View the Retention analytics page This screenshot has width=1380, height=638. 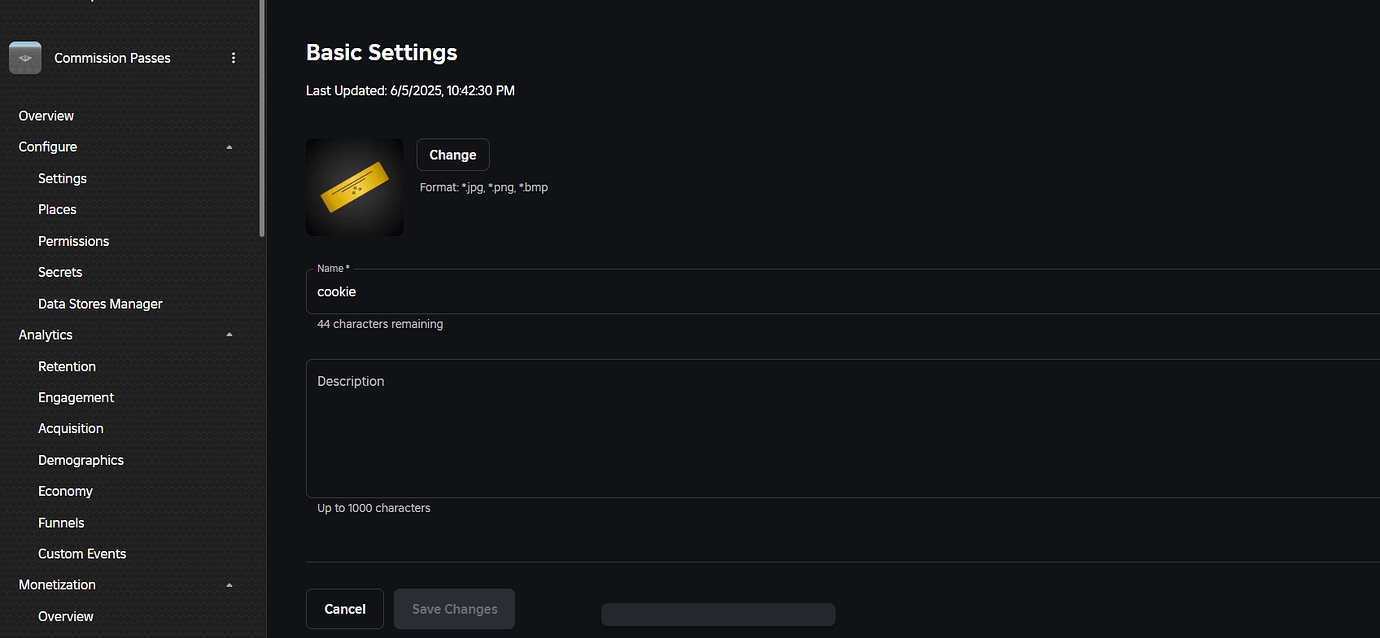(67, 366)
